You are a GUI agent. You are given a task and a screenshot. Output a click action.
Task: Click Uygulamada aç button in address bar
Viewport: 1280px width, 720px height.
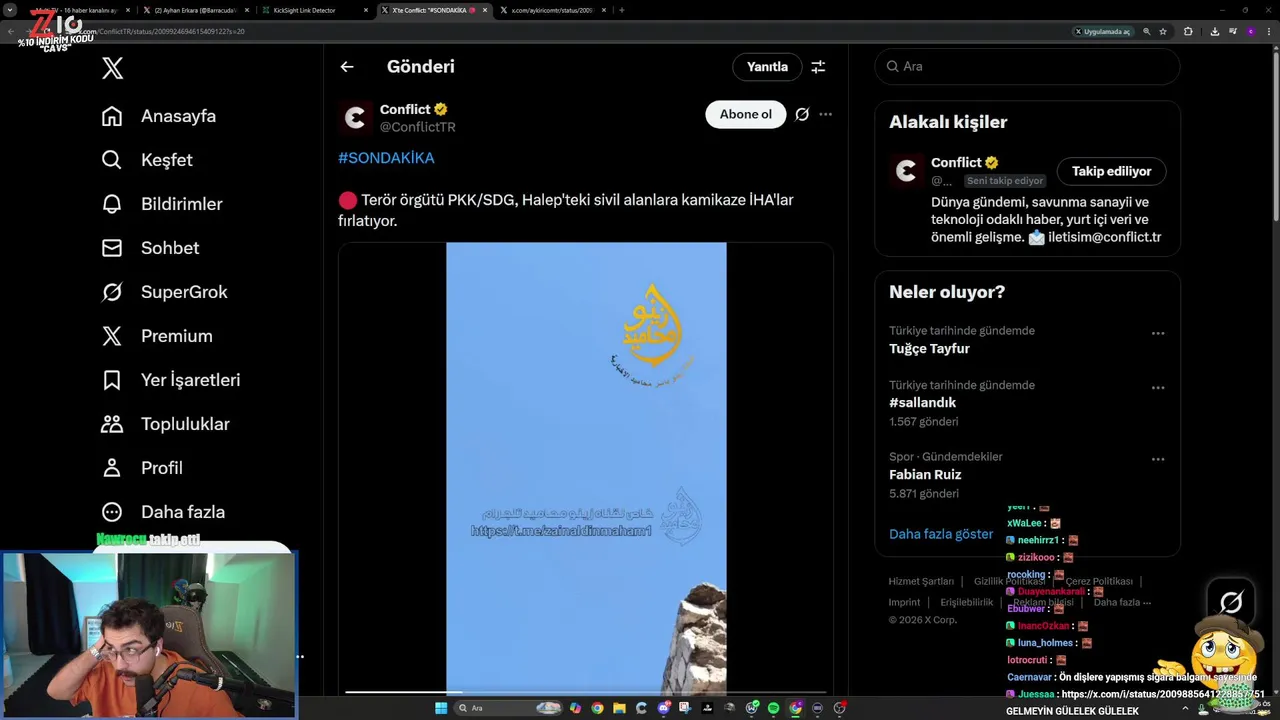[1103, 32]
